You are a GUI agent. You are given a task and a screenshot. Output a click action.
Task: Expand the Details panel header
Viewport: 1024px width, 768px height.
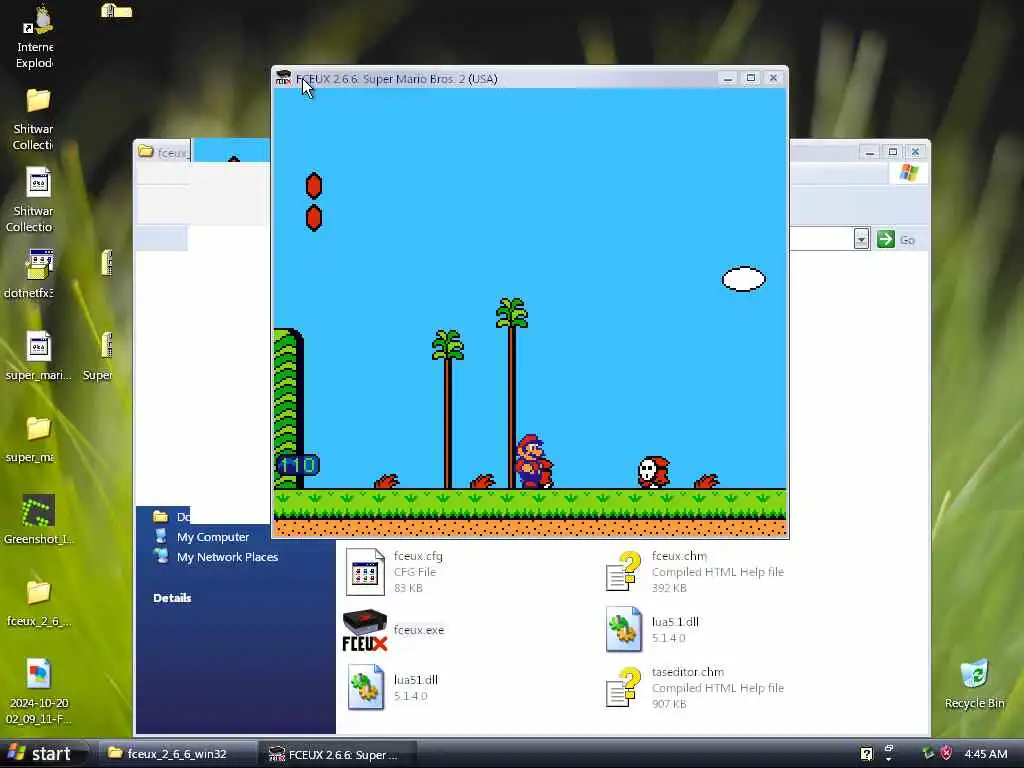172,598
